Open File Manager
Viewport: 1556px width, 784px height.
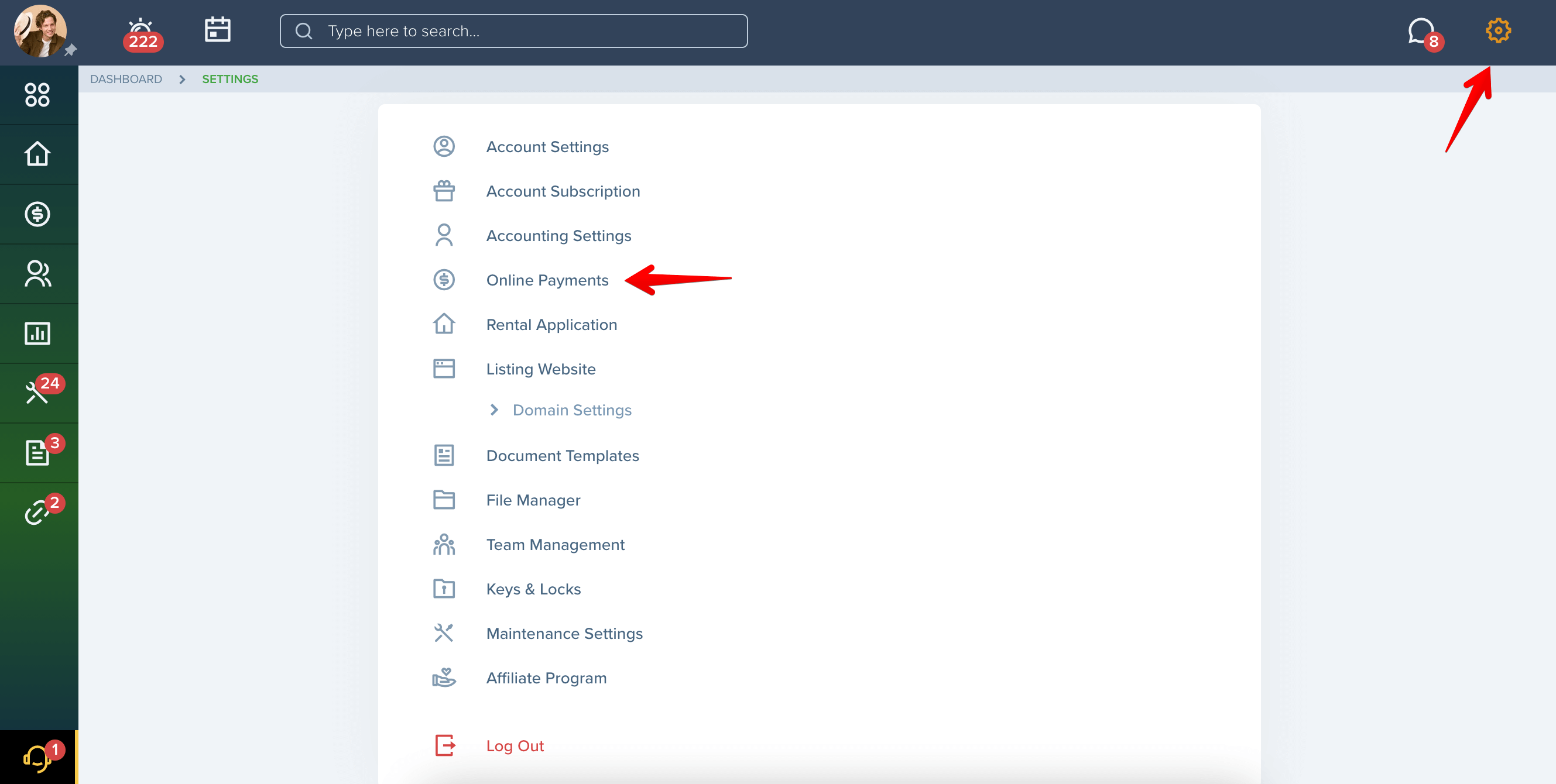pyautogui.click(x=533, y=500)
